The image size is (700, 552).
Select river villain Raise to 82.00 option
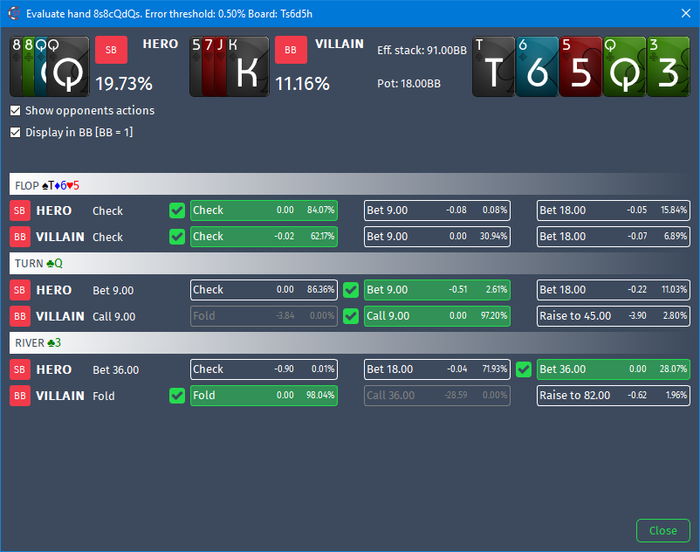(613, 396)
